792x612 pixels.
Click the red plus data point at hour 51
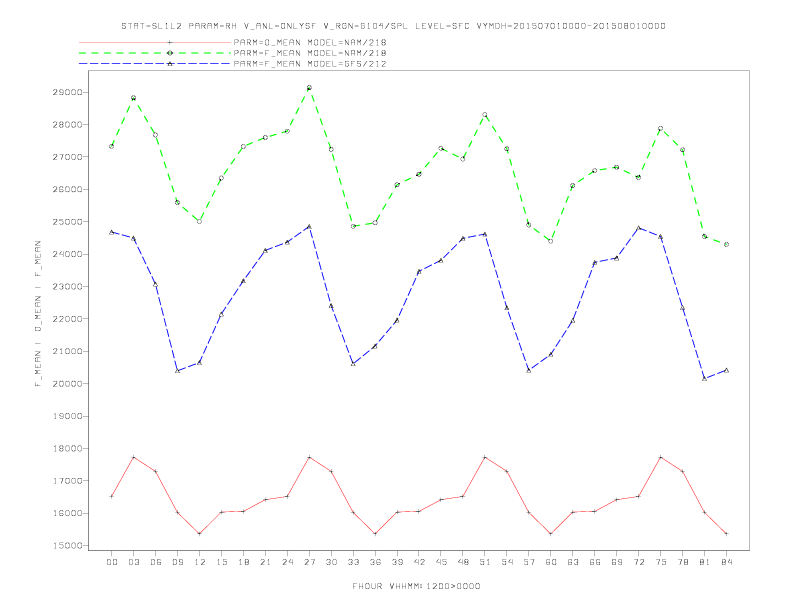485,457
